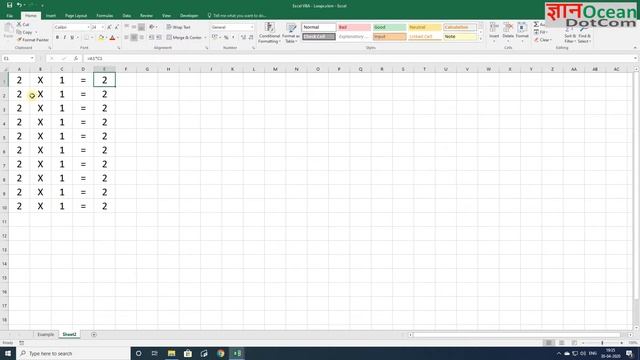640x360 pixels.
Task: Click the fill color bucket button
Action: point(101,38)
